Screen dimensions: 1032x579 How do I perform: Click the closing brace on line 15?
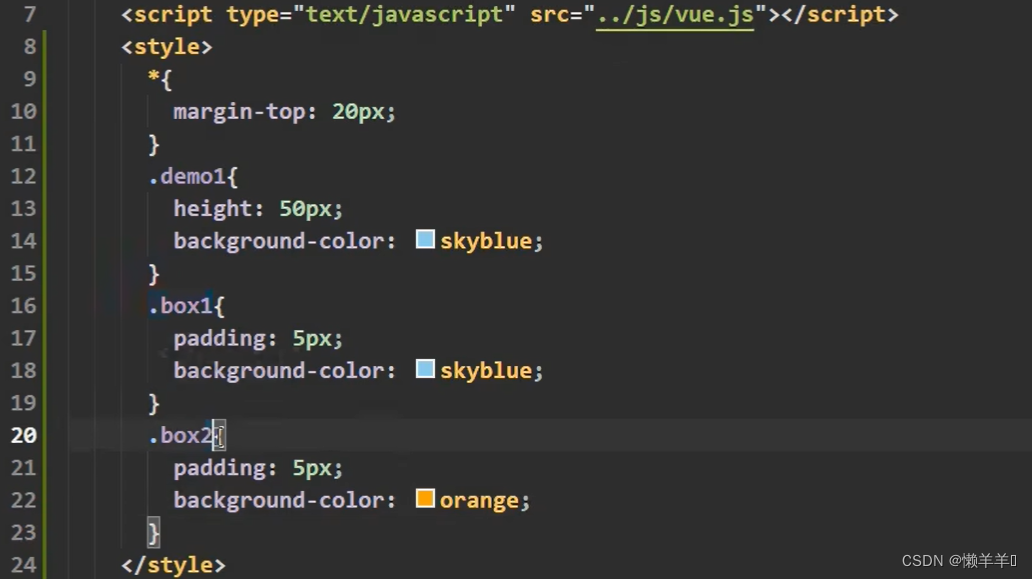tap(153, 274)
